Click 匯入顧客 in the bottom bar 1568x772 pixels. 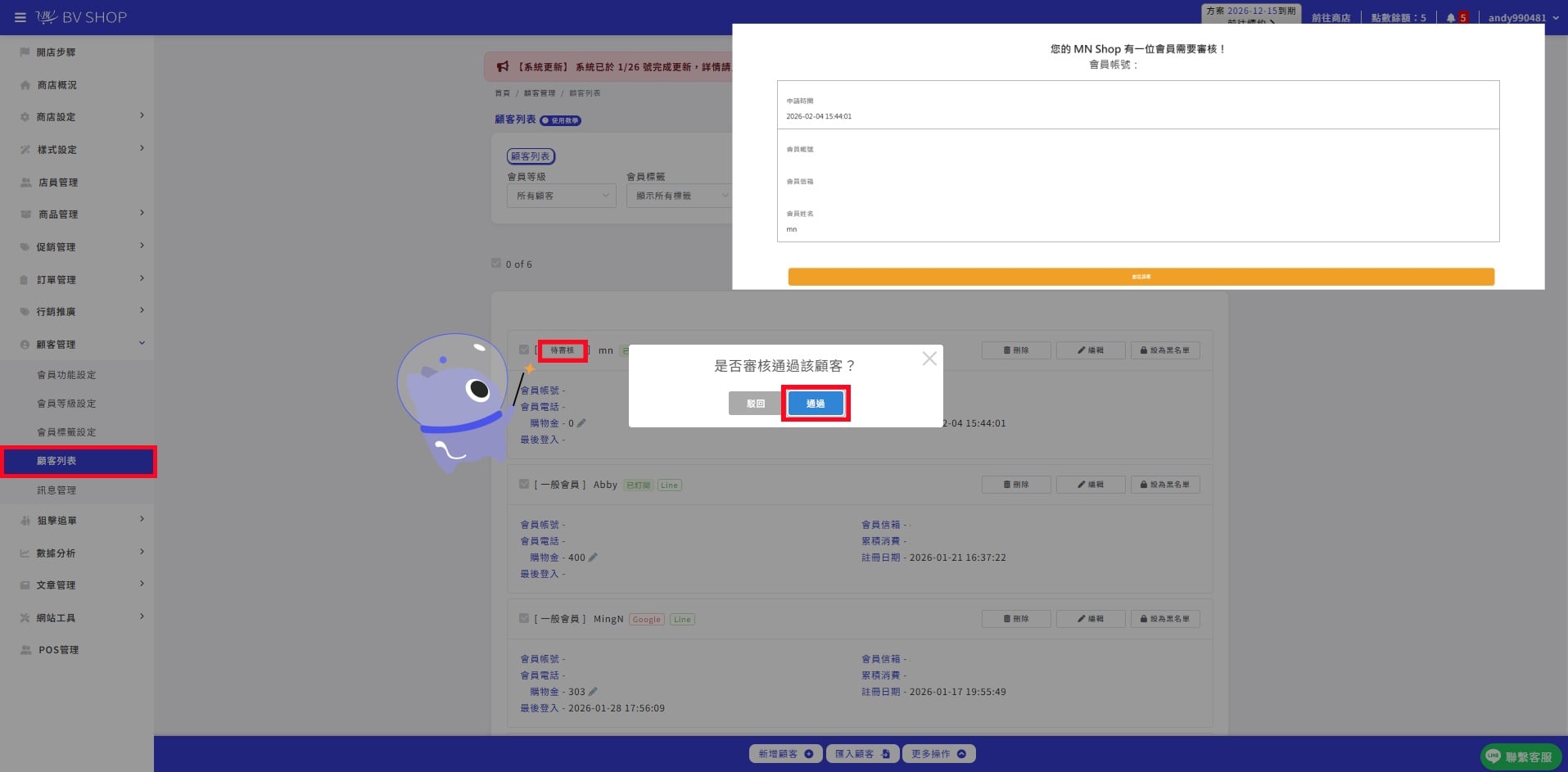click(x=862, y=754)
